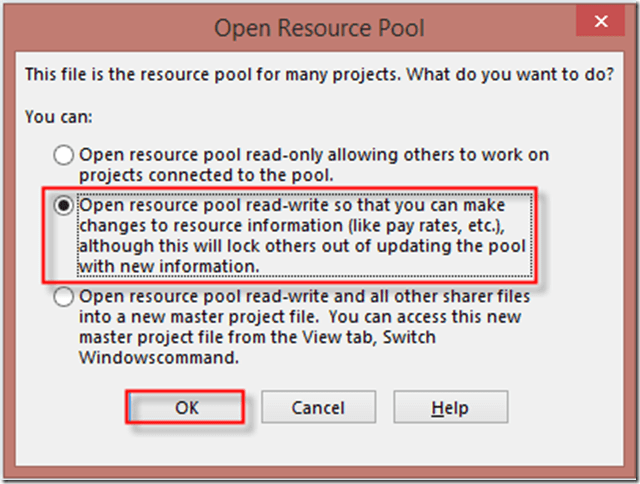Screen dimensions: 640x484
Task: Select the read-only resource pool radio button
Action: click(65, 155)
